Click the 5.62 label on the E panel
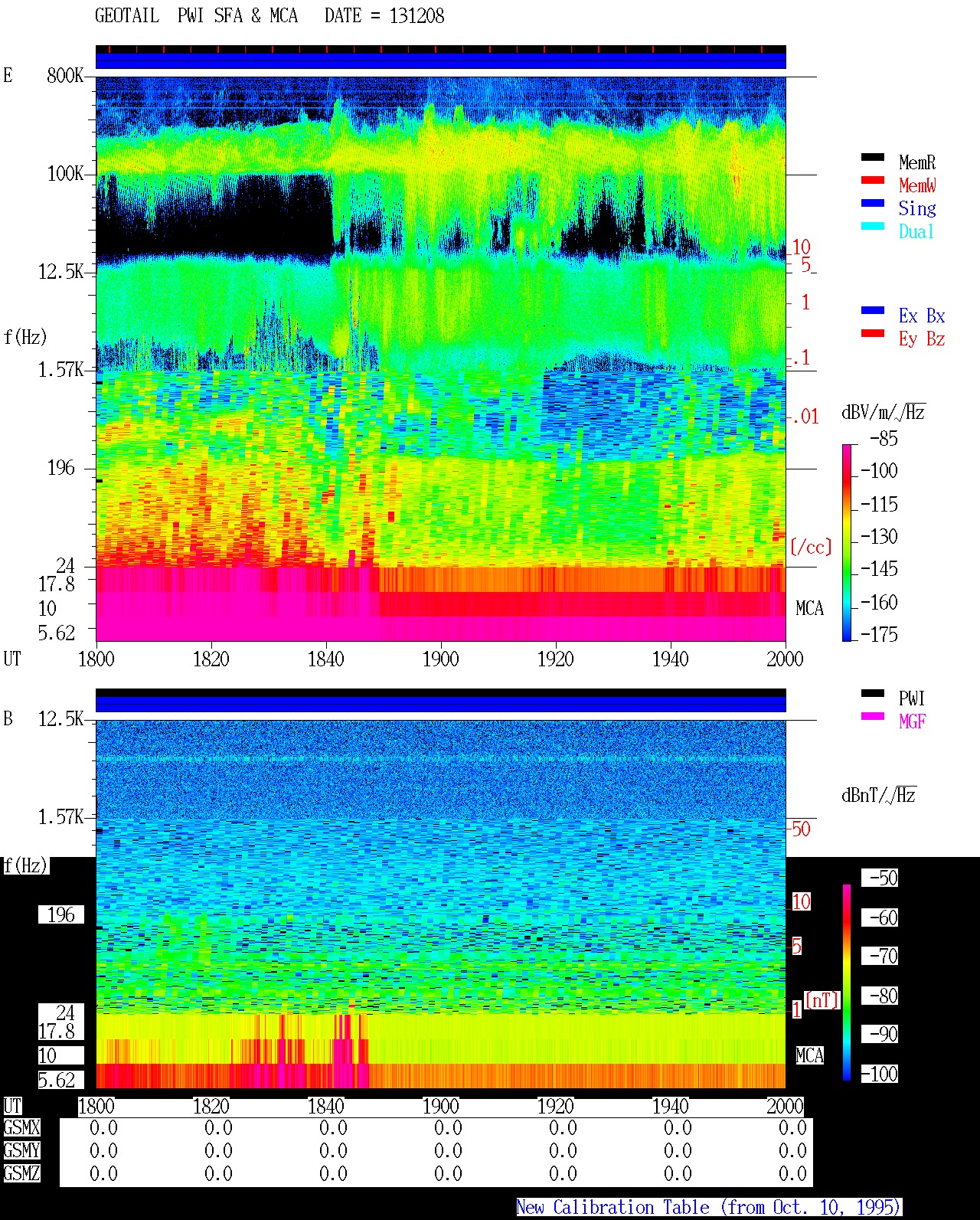980x1220 pixels. tap(57, 633)
